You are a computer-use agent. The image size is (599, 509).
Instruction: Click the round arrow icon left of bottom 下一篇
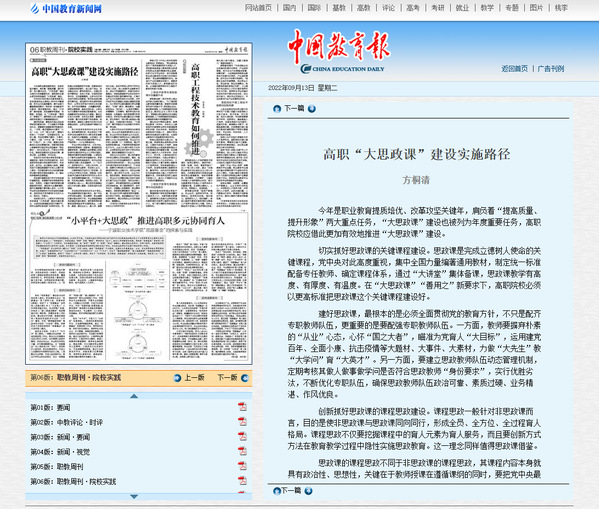(277, 491)
